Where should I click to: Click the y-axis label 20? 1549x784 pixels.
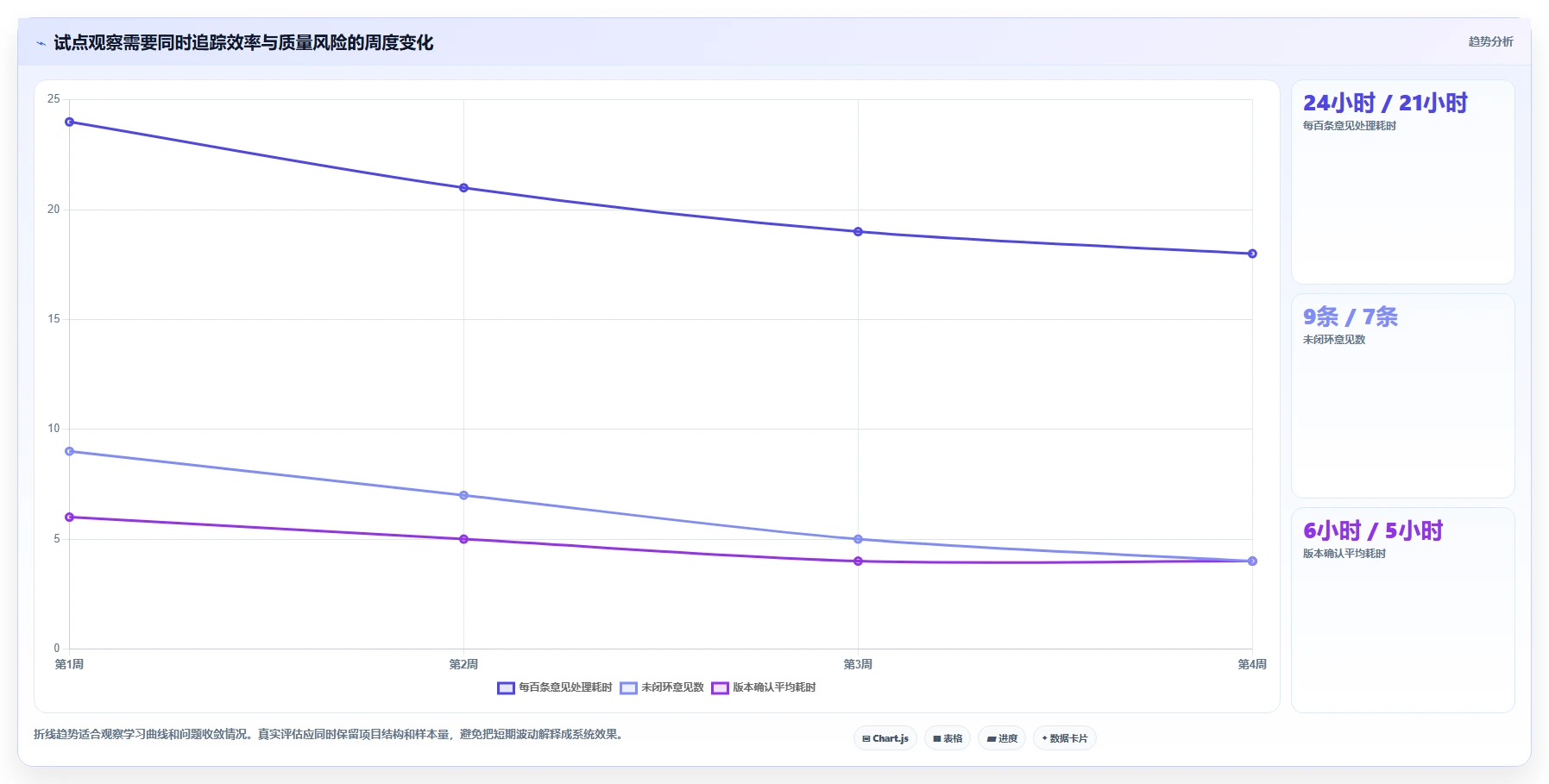54,210
